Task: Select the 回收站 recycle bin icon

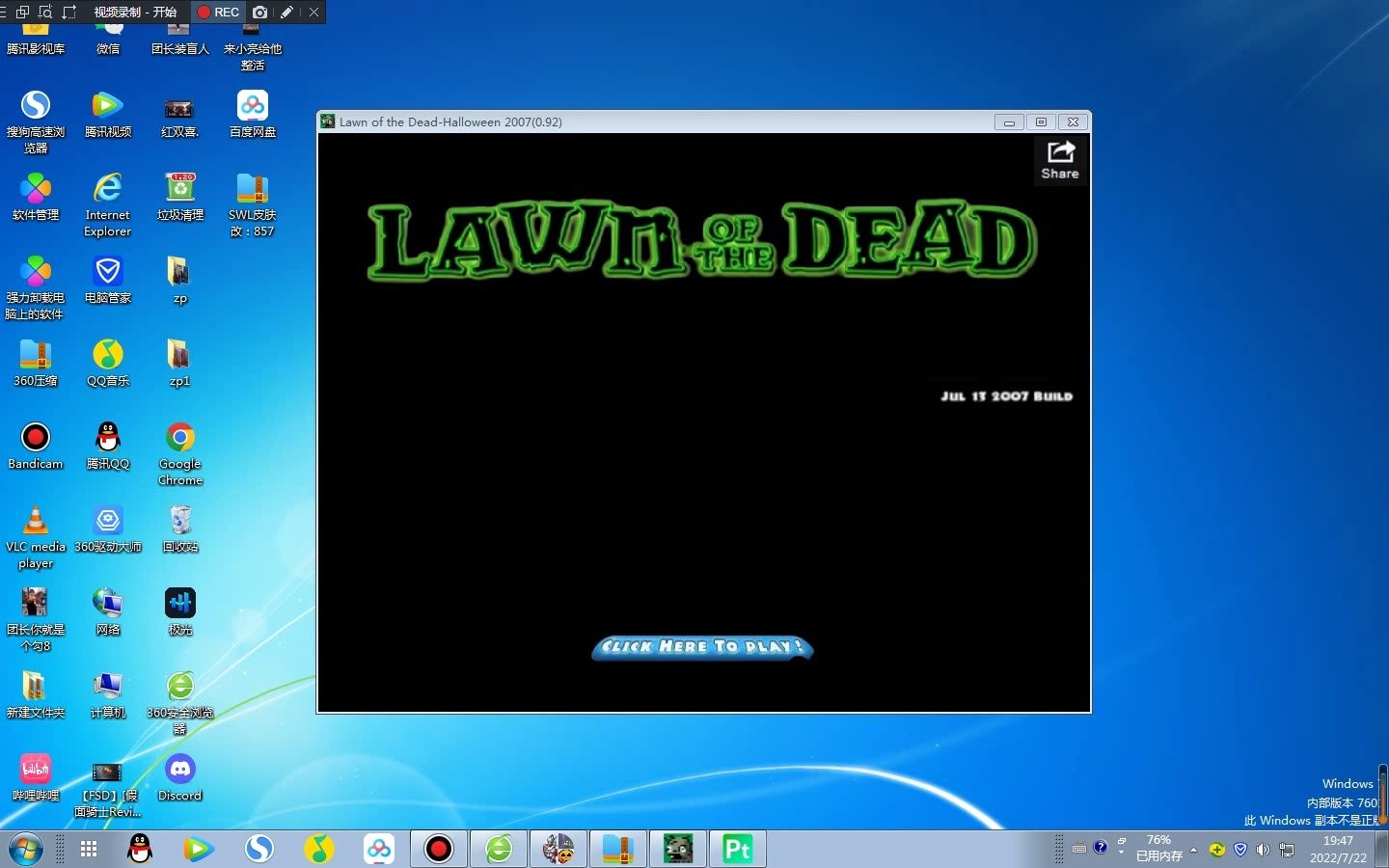Action: [x=180, y=529]
